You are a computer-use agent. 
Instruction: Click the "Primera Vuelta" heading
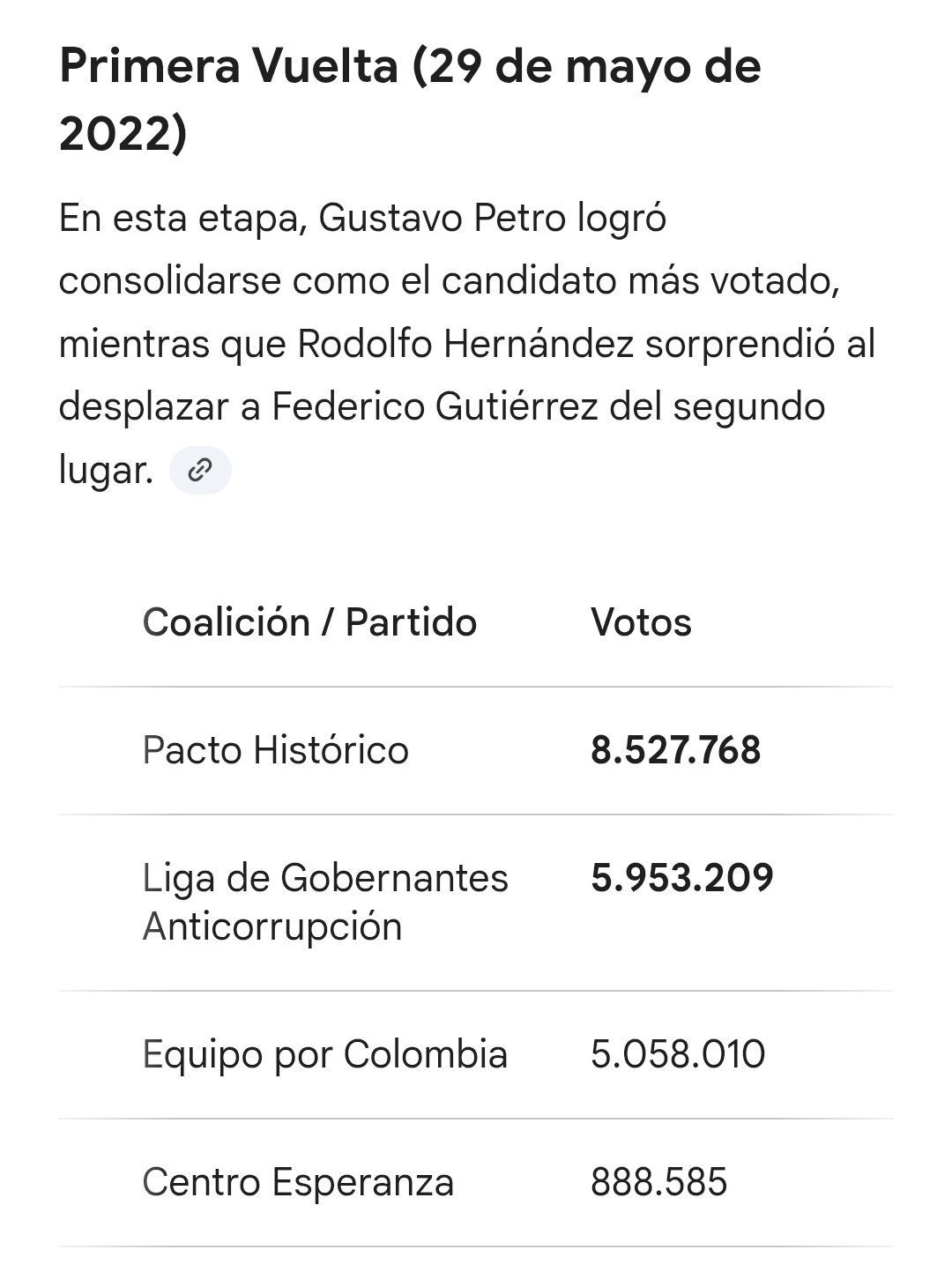[229, 67]
